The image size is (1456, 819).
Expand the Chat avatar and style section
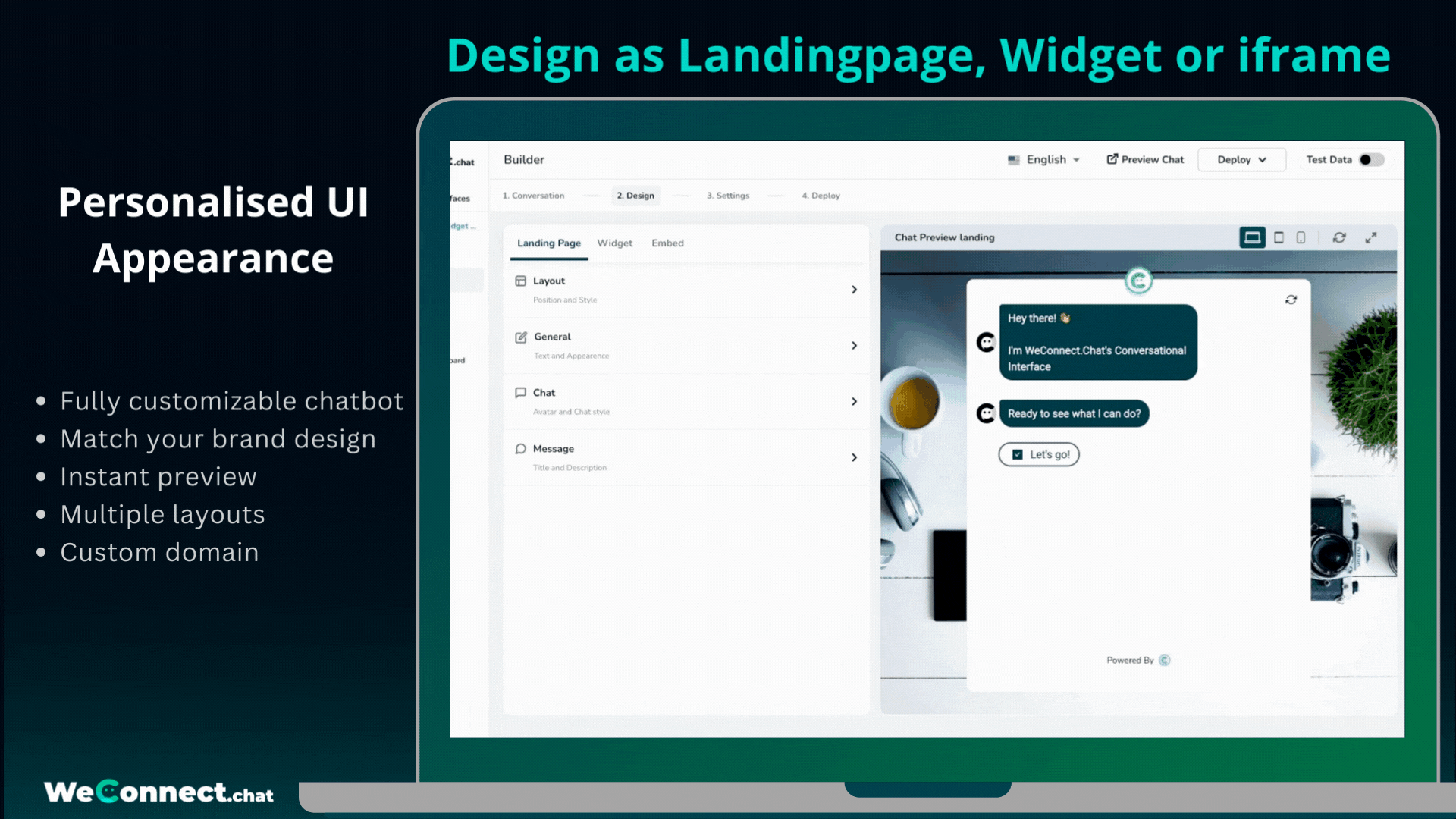point(854,402)
